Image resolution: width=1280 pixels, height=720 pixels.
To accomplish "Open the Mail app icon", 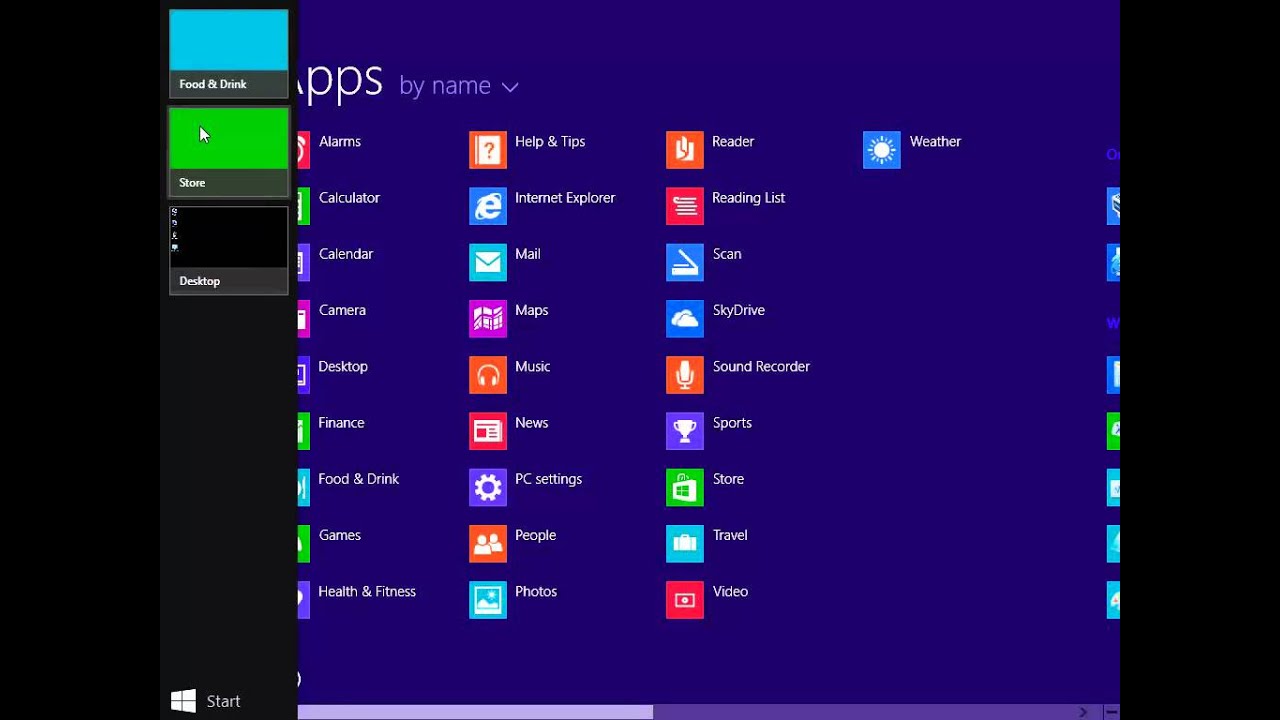I will click(x=488, y=262).
